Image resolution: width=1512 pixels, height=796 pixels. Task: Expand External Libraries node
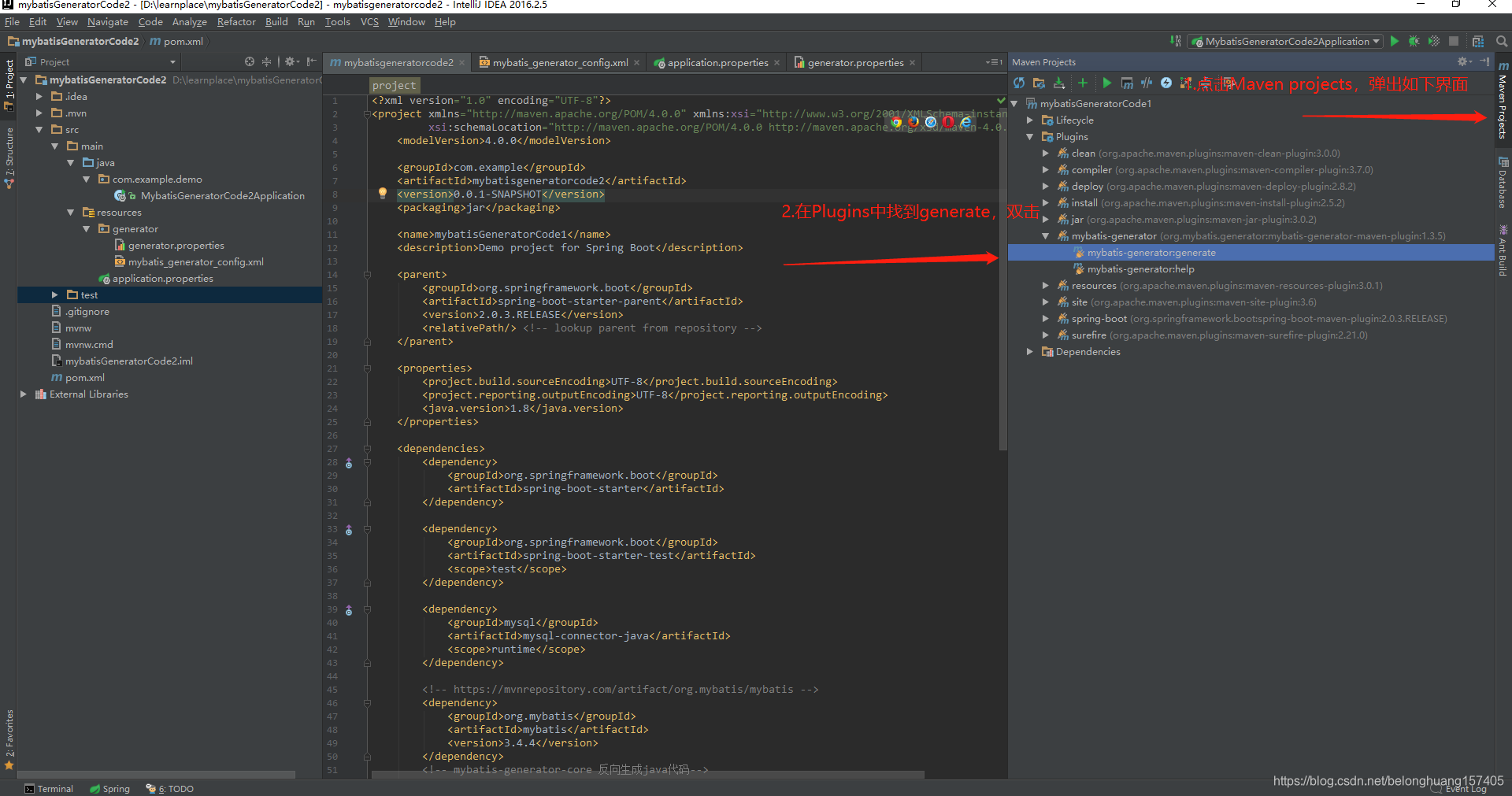[24, 394]
